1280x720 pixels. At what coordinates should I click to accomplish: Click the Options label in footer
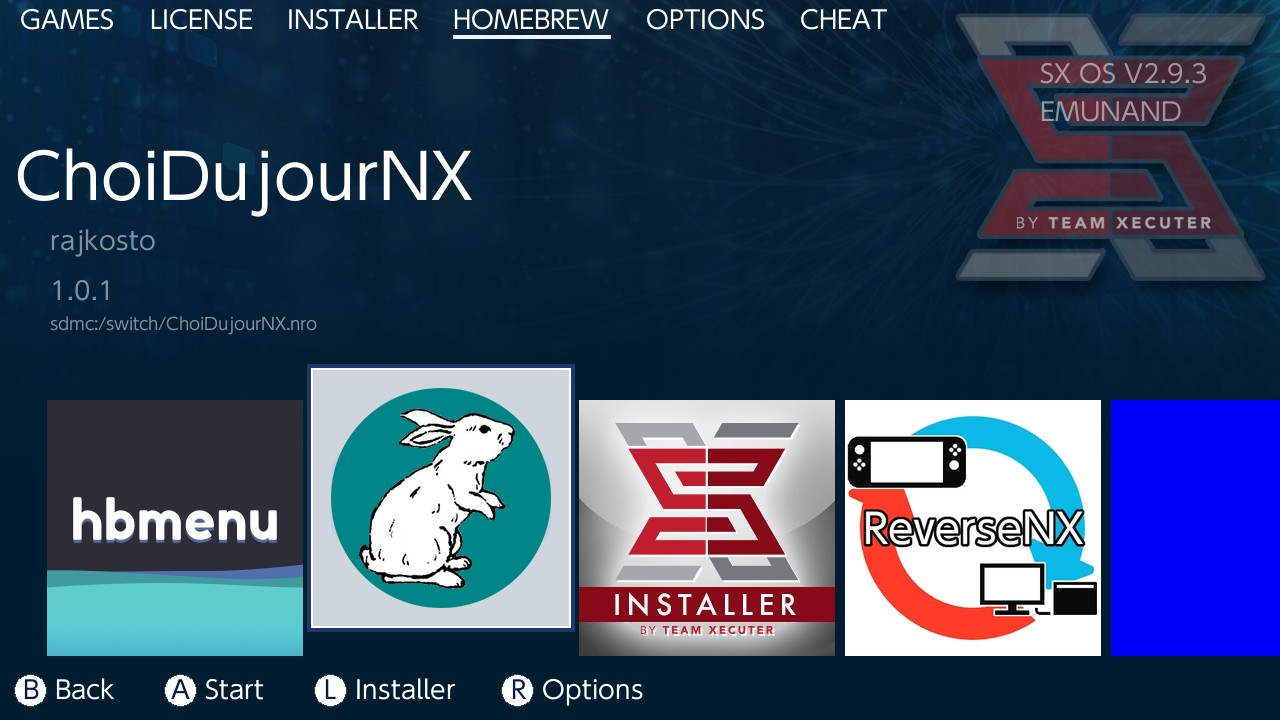click(x=592, y=690)
